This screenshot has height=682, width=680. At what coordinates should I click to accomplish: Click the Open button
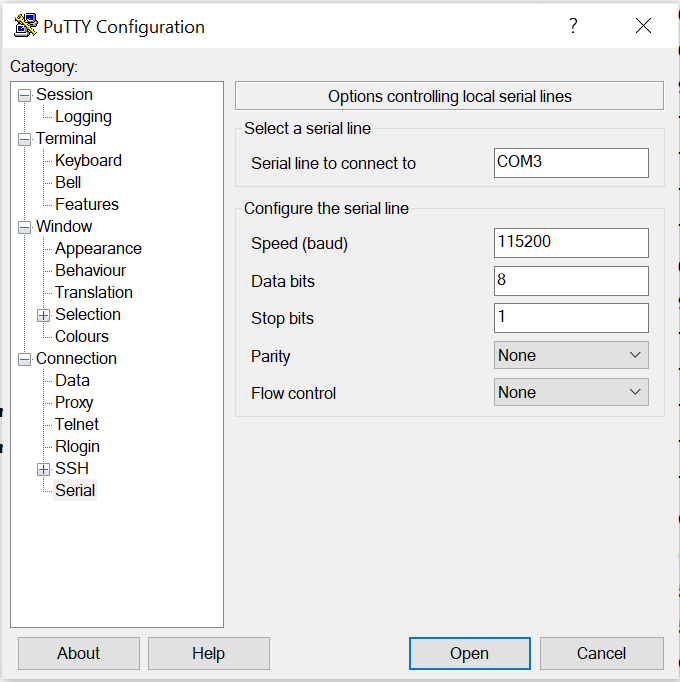(x=469, y=654)
